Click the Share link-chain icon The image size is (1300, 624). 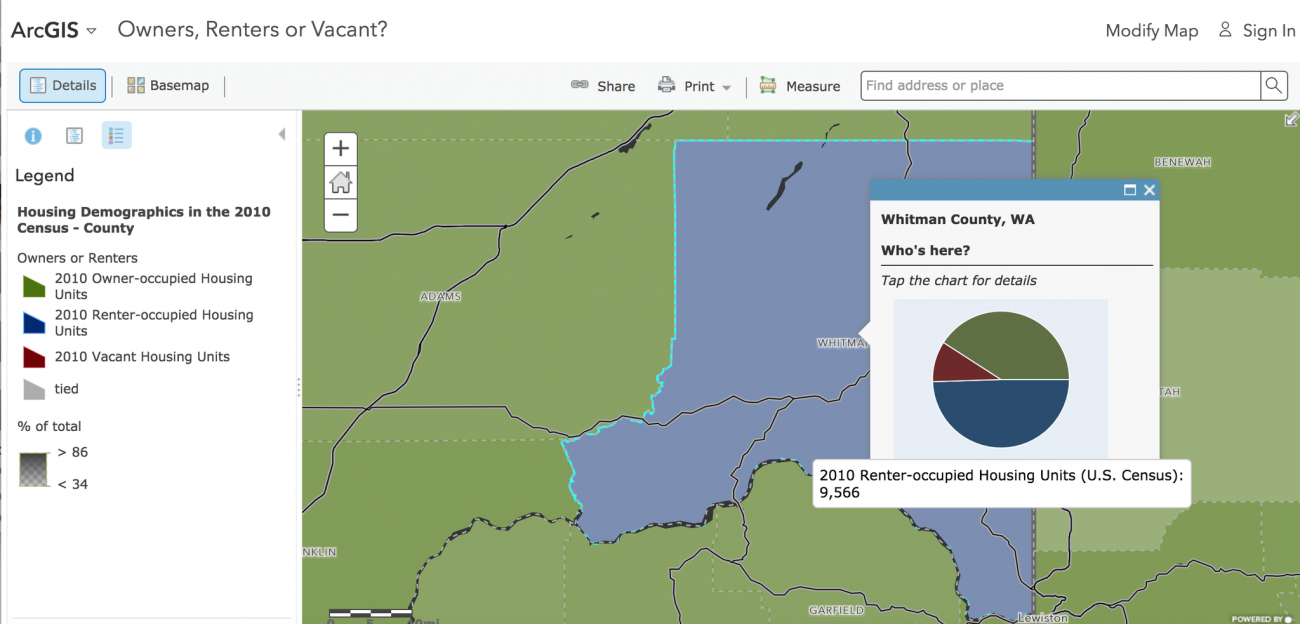tap(580, 85)
